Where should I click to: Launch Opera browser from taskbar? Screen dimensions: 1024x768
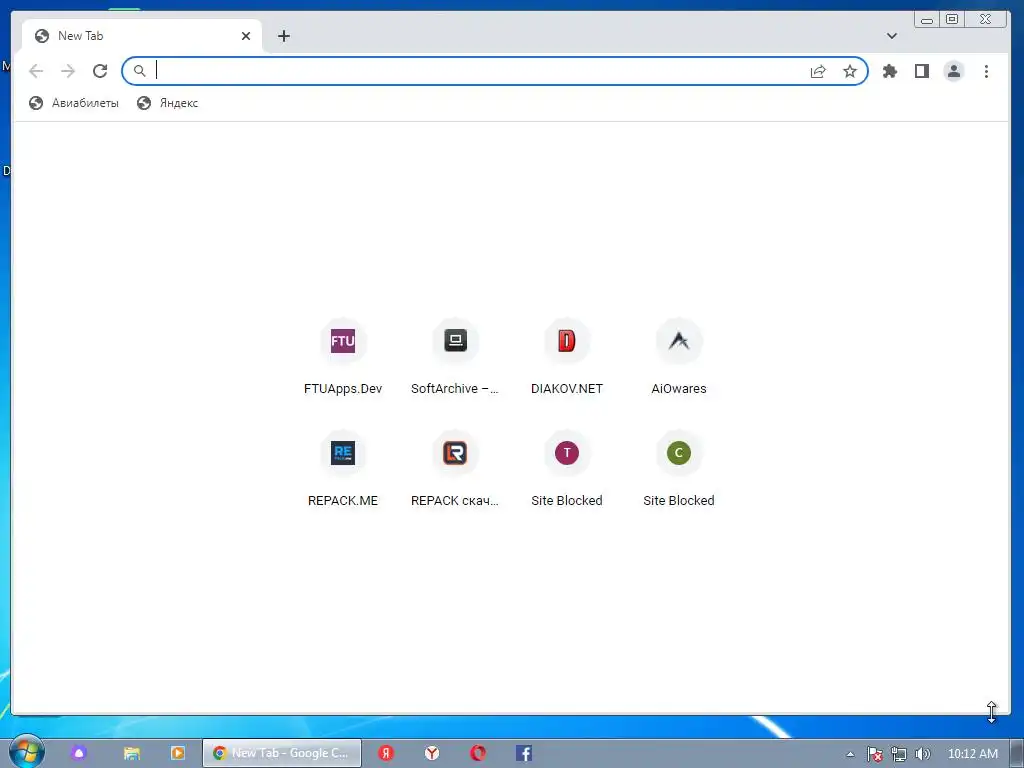478,753
